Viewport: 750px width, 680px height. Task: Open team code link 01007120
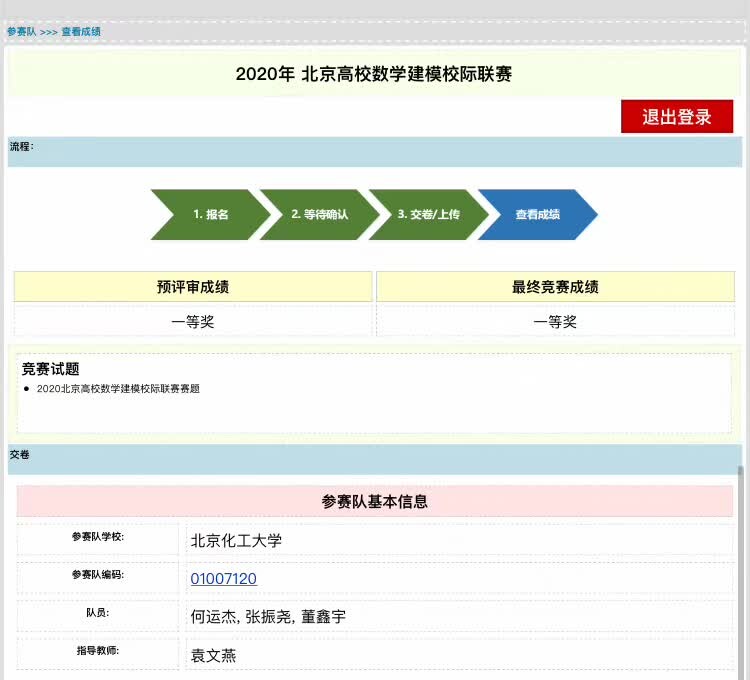pos(223,579)
